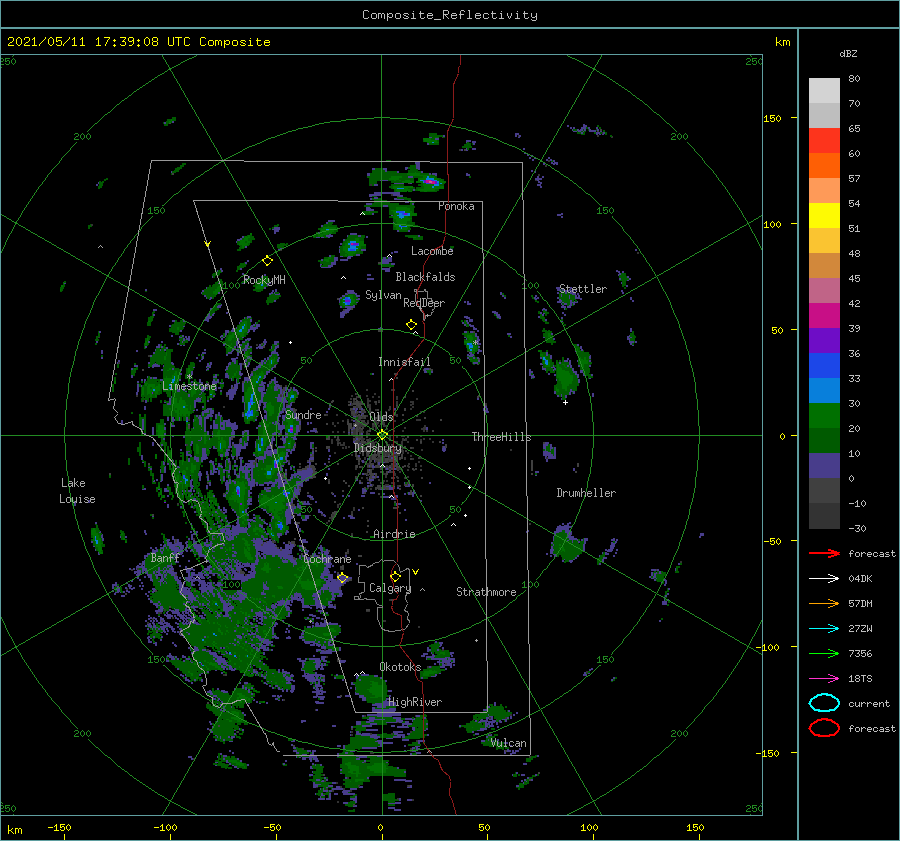The image size is (900, 841).
Task: Click the red 65-60 dBZ color swatch
Action: (824, 141)
